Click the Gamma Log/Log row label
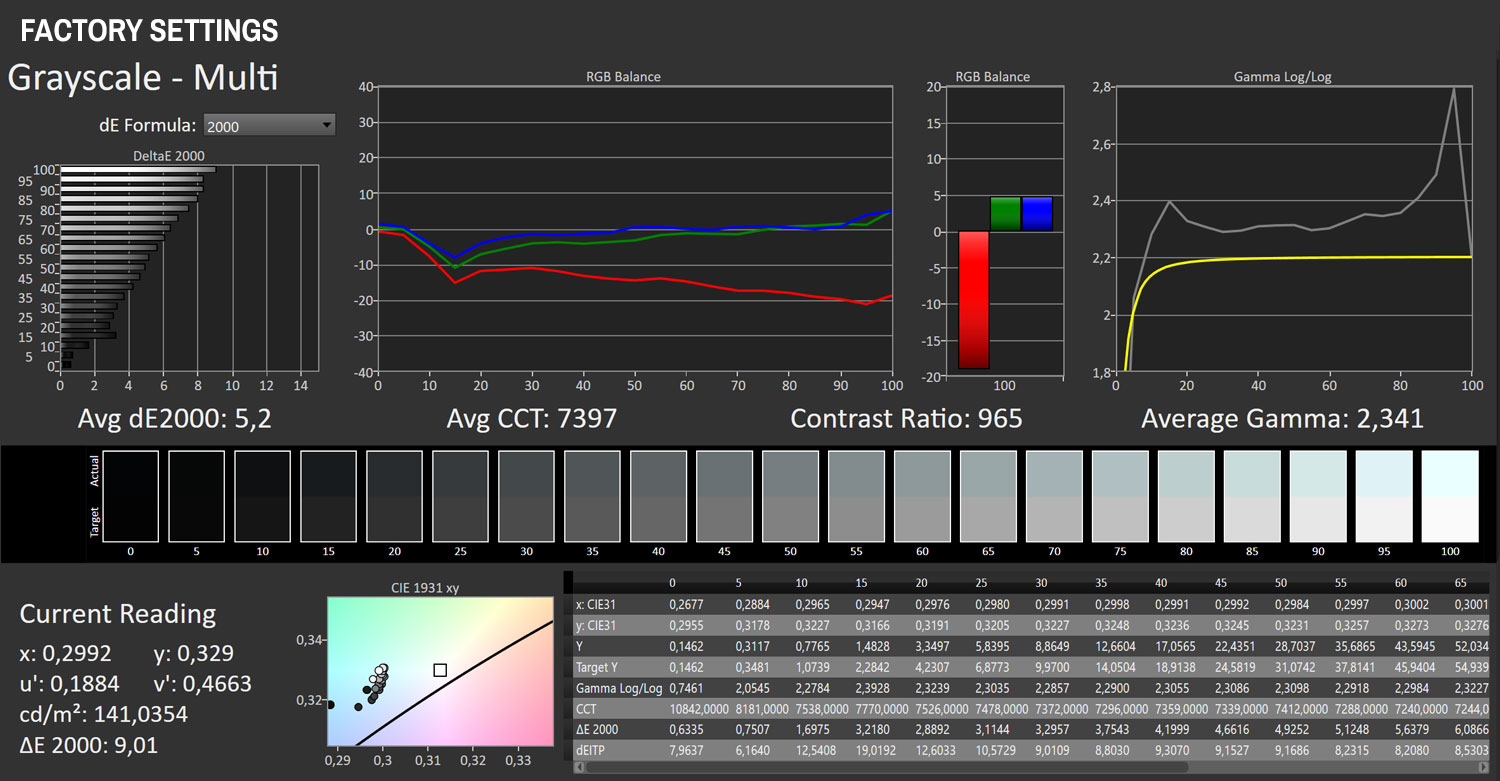 618,689
